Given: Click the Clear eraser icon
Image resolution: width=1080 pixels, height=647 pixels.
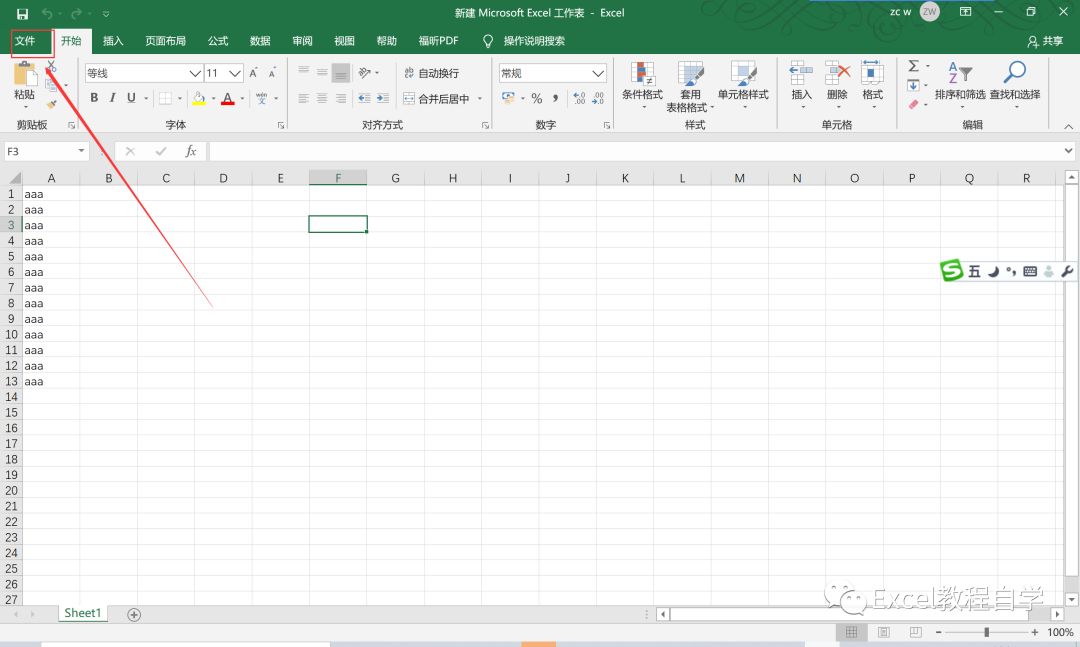Looking at the screenshot, I should [913, 105].
